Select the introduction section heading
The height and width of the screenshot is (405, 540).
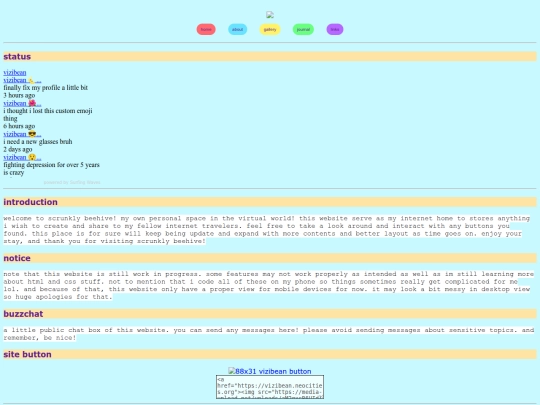click(270, 202)
